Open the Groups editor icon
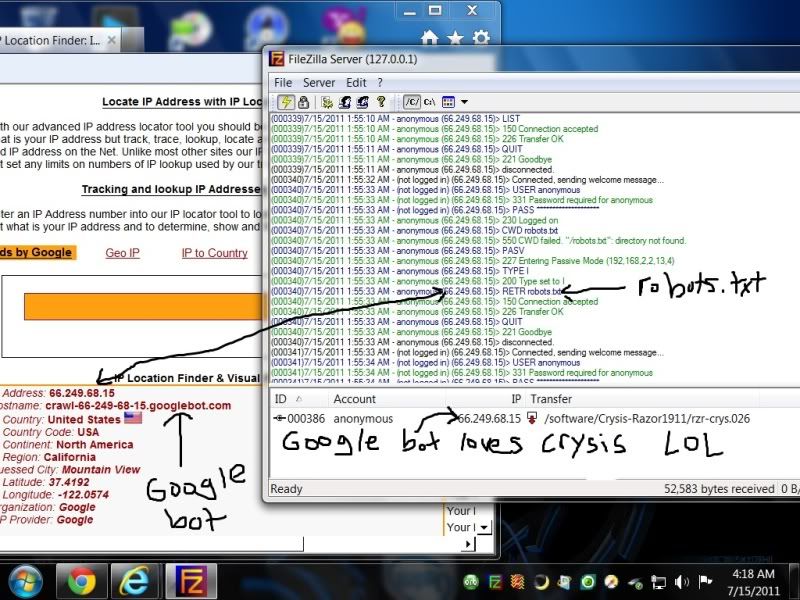 (363, 103)
